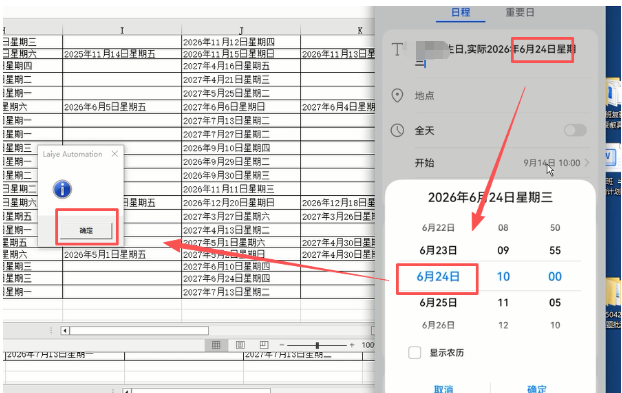
Task: Click cell 2026年5月1日星期五
Action: (122, 255)
